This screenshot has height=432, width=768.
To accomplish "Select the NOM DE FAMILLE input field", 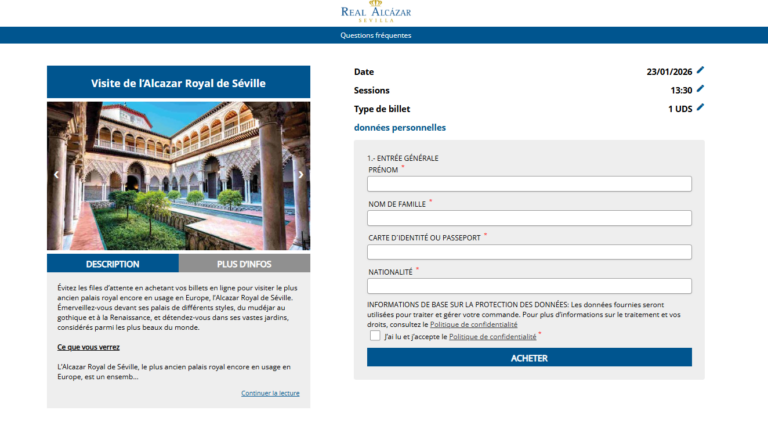I will pyautogui.click(x=529, y=218).
